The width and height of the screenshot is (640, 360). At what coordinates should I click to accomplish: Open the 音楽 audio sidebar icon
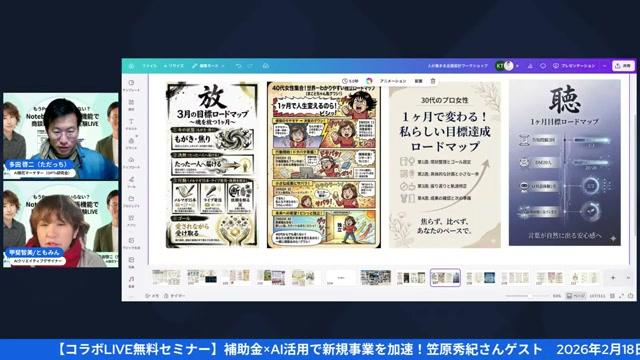coord(131,282)
